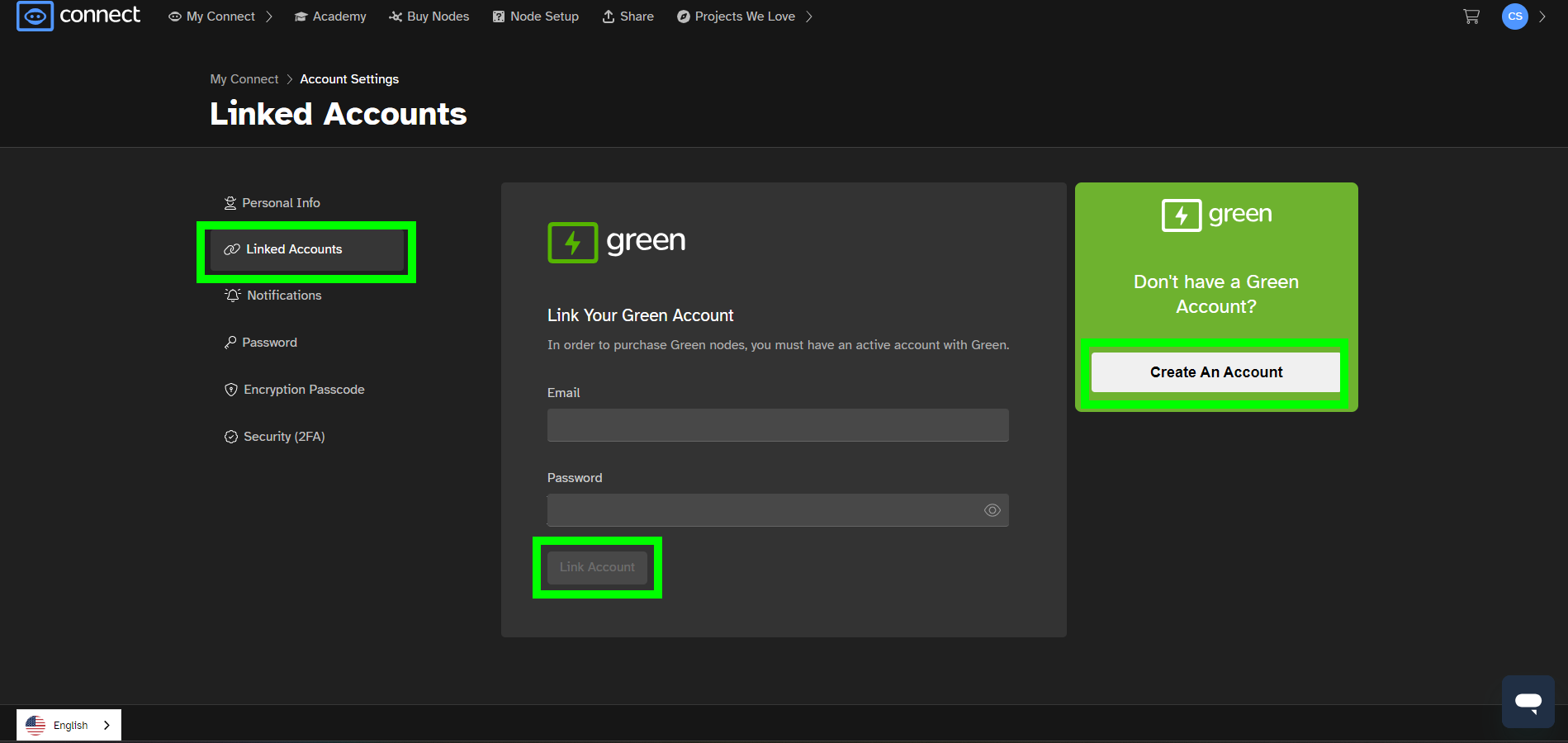Open the My Connect nav item
The image size is (1568, 743).
click(x=212, y=17)
